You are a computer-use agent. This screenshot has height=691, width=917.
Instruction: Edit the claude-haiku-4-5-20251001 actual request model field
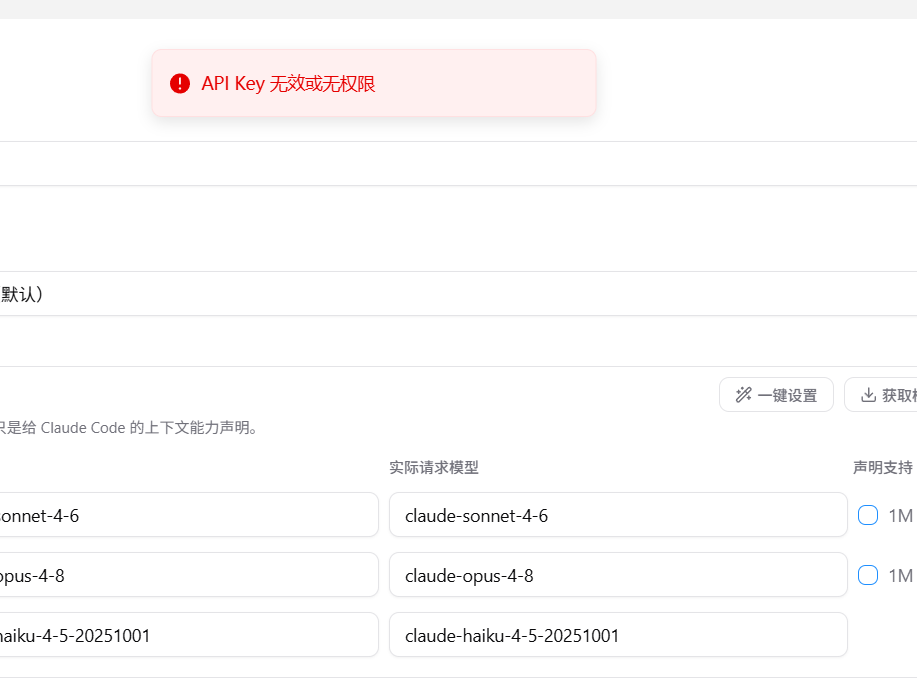[618, 635]
